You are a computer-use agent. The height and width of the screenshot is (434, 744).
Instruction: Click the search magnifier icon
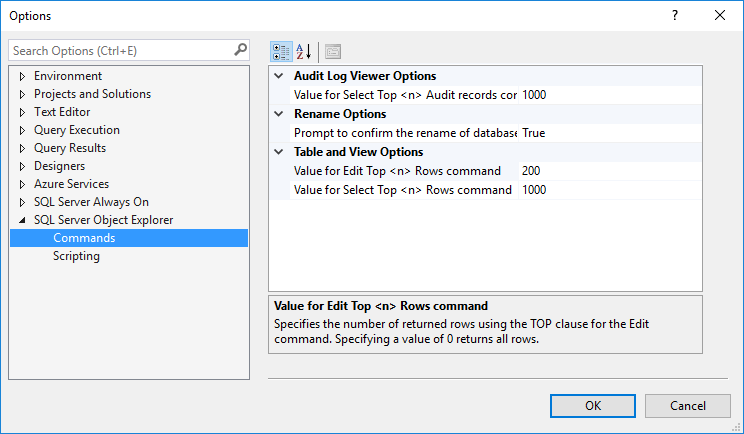[x=241, y=50]
